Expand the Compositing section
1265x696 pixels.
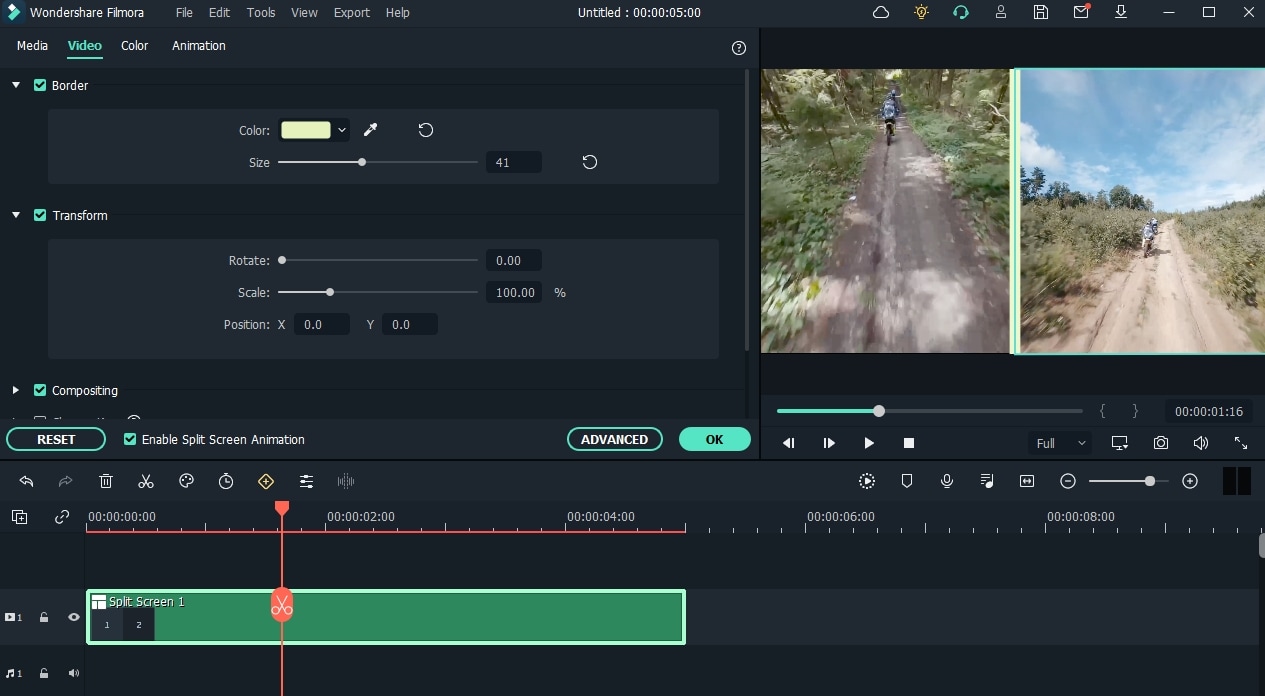pos(16,390)
